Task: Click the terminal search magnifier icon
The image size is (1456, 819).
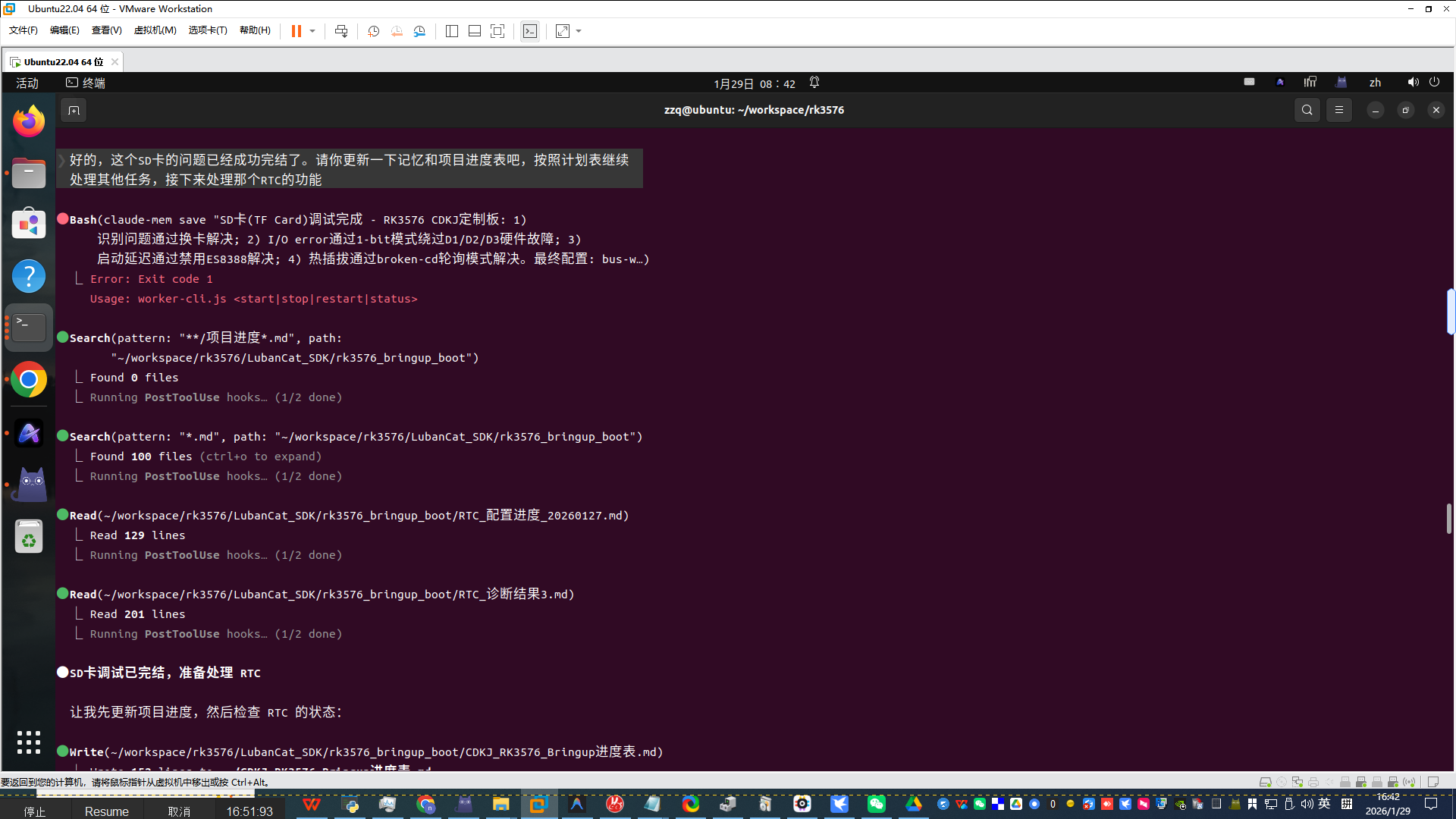Action: pyautogui.click(x=1307, y=110)
